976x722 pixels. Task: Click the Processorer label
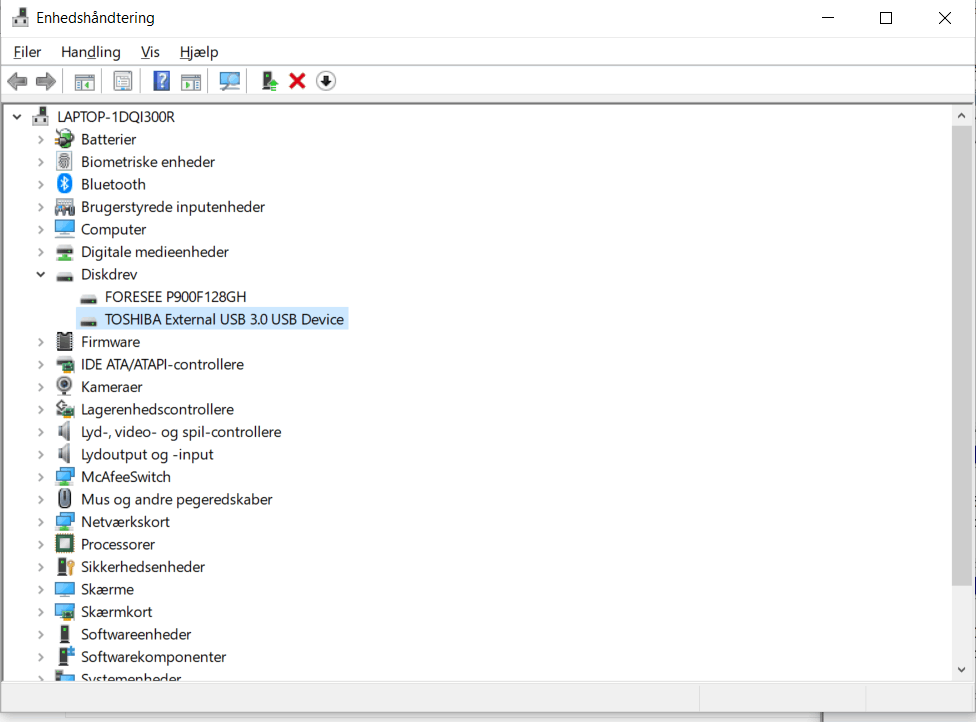point(118,545)
